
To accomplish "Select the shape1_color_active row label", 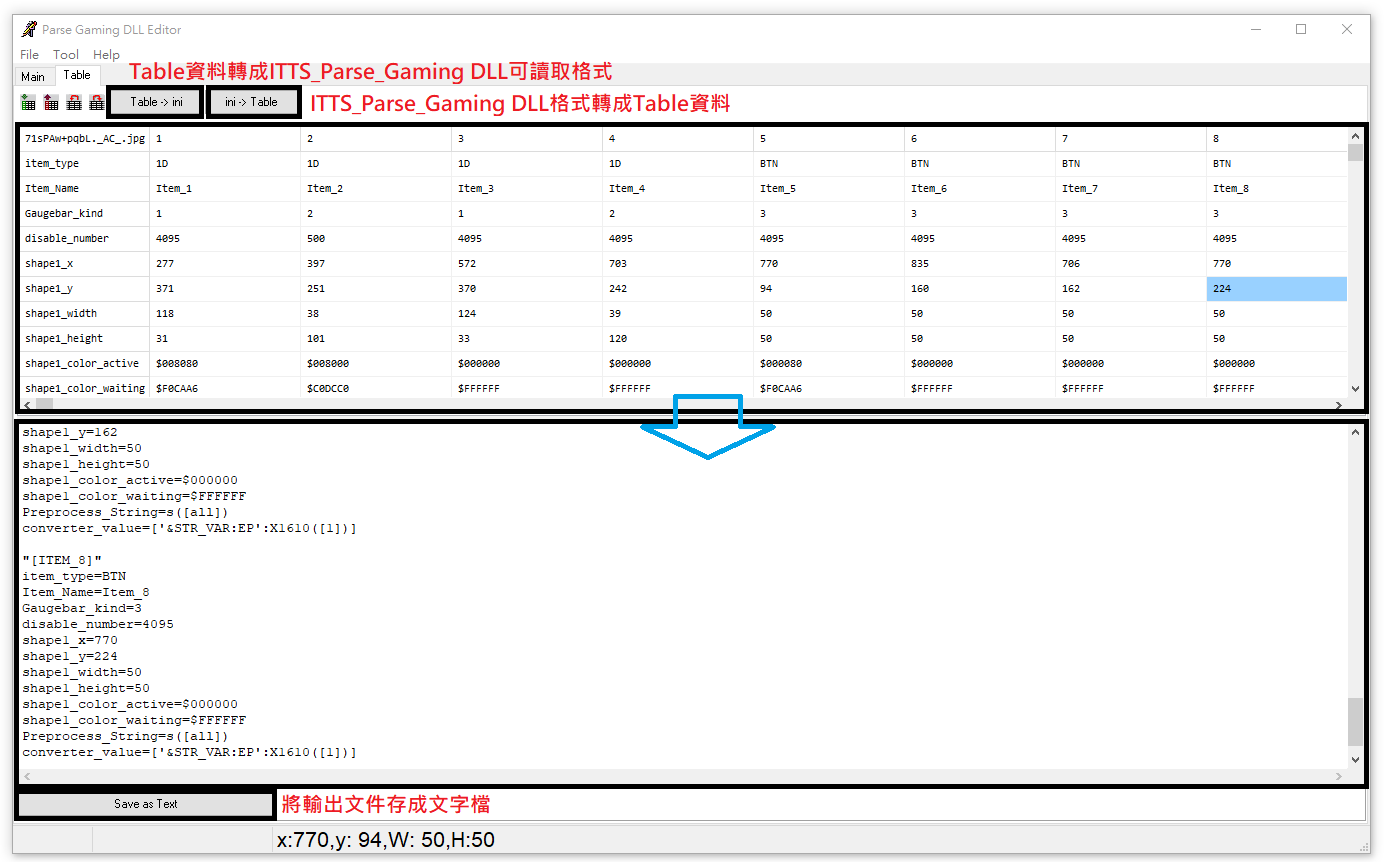I will (x=85, y=364).
